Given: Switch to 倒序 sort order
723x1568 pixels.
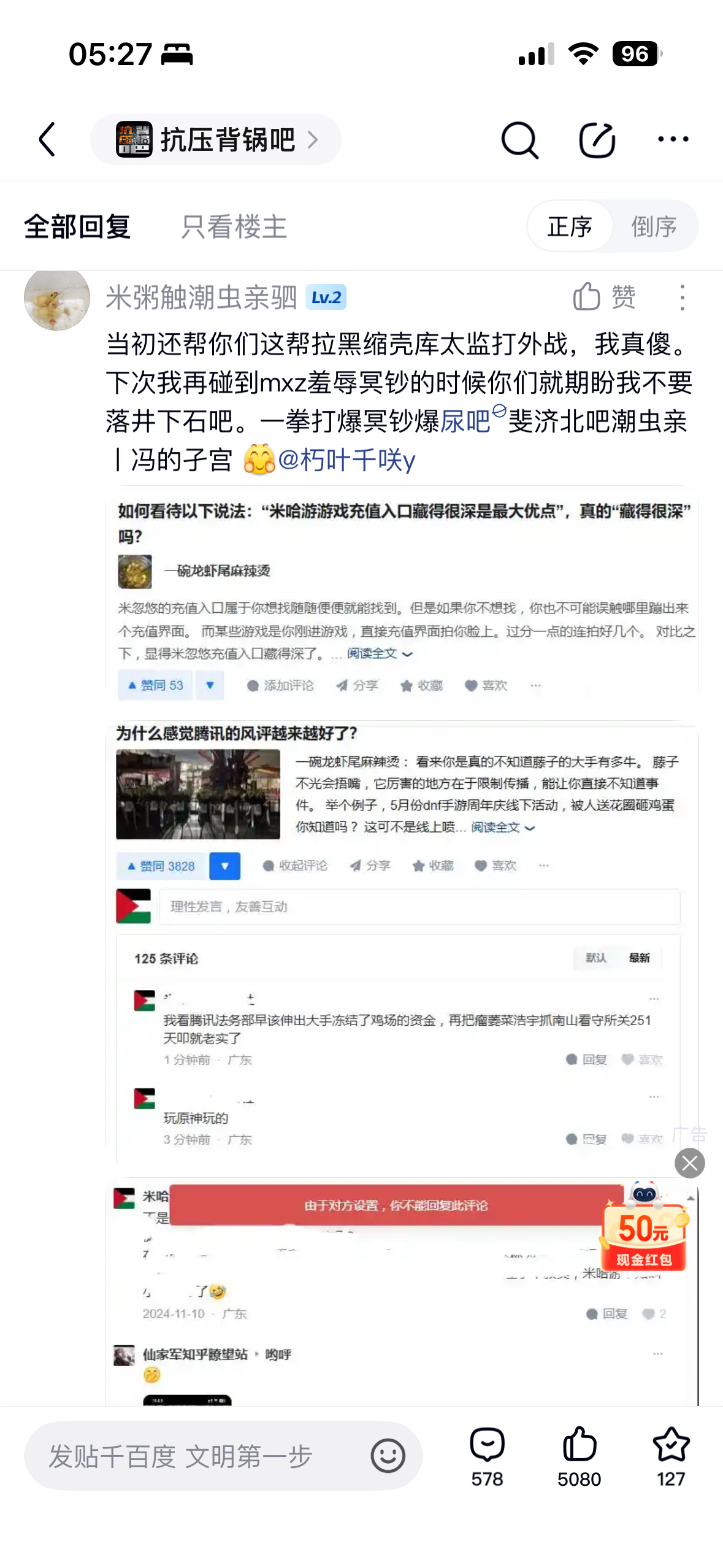Looking at the screenshot, I should [654, 226].
